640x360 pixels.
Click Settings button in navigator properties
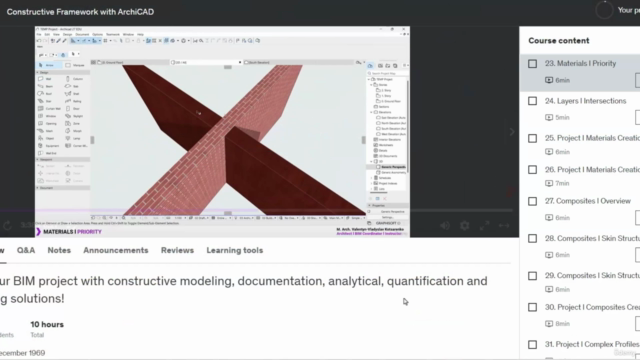coord(387,218)
